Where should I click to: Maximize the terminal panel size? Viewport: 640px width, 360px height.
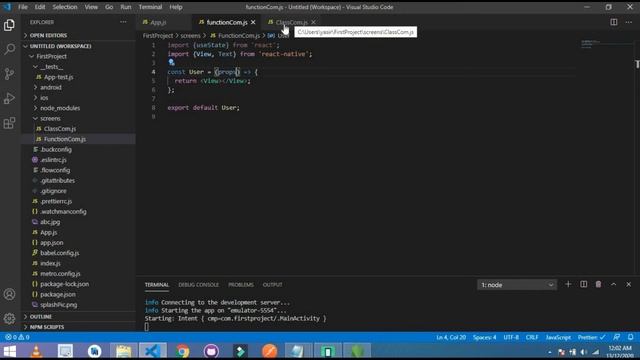click(x=613, y=284)
